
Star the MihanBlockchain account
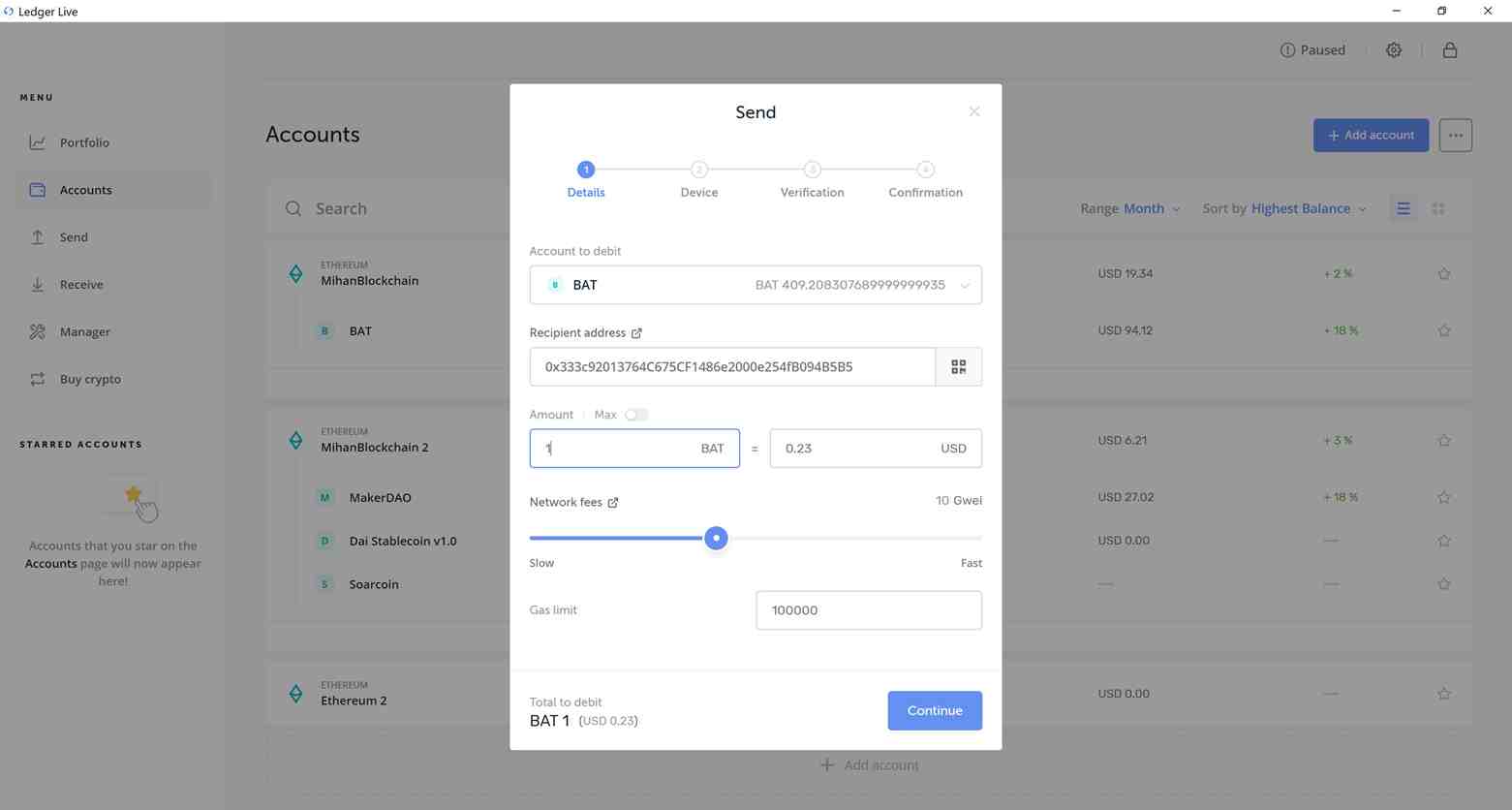pos(1444,274)
